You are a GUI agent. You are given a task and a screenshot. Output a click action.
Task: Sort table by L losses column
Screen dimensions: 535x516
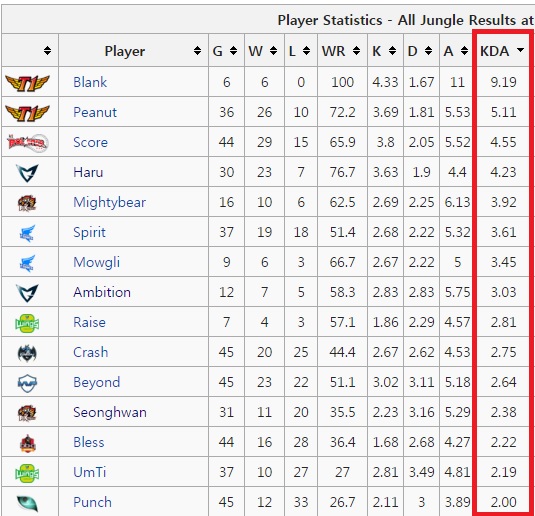pos(306,51)
